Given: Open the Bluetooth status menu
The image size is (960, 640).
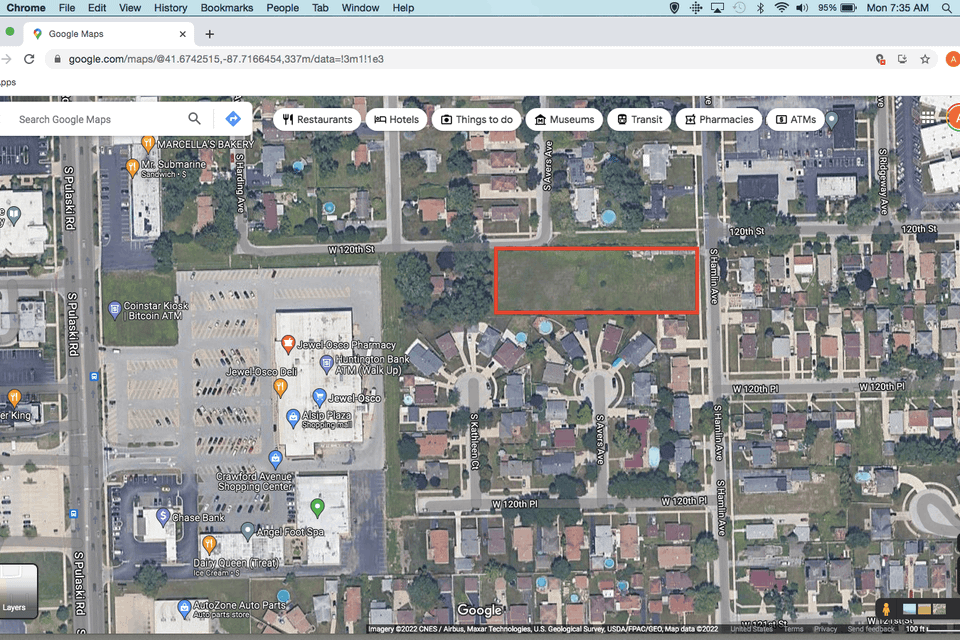Looking at the screenshot, I should tap(760, 8).
